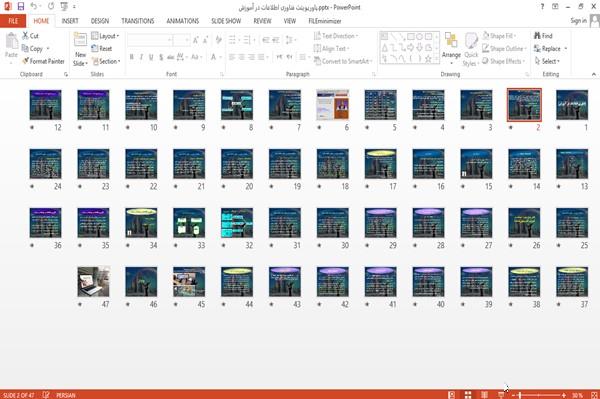Copy the selected slide

(32, 49)
